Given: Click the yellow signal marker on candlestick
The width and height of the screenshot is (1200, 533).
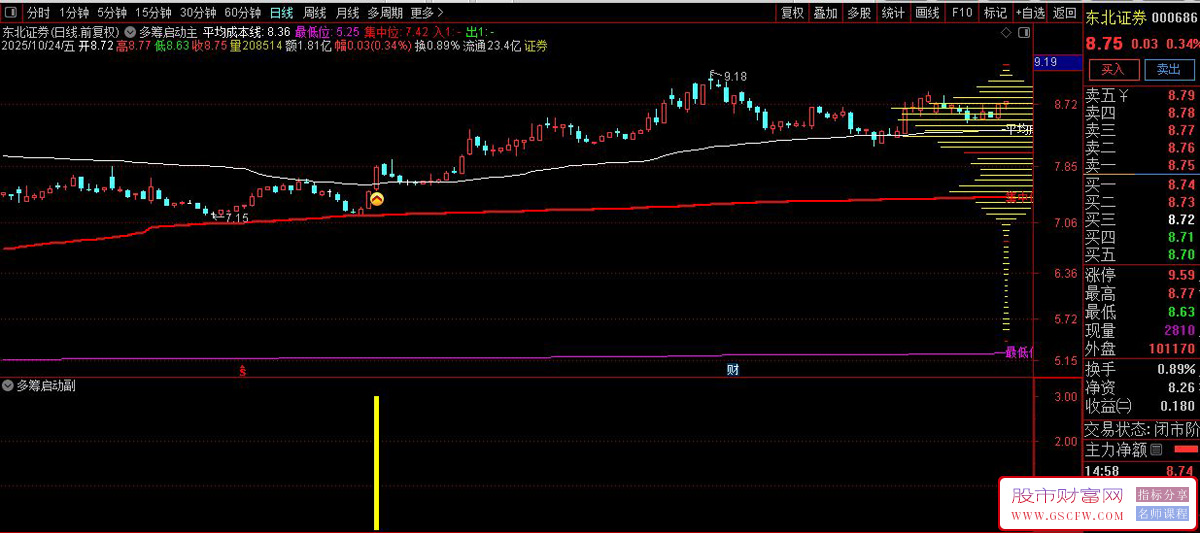Looking at the screenshot, I should [x=377, y=200].
